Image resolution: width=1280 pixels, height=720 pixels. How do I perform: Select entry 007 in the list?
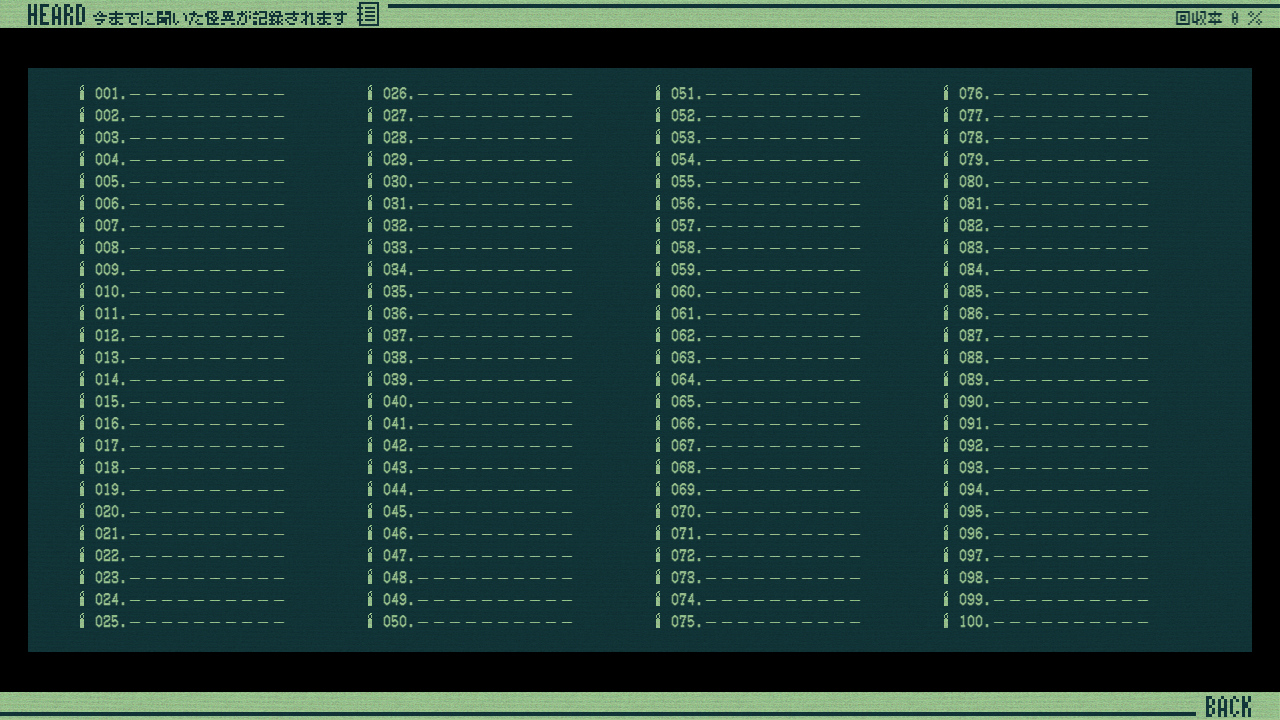click(182, 226)
